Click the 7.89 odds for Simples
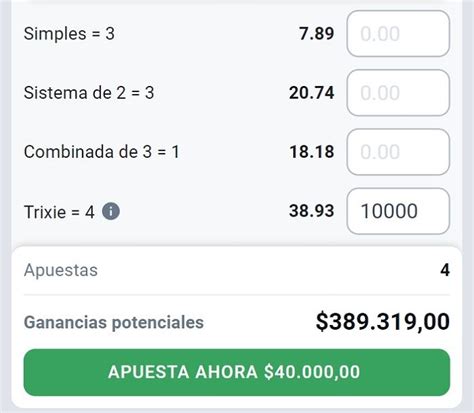The height and width of the screenshot is (413, 474). coord(316,34)
